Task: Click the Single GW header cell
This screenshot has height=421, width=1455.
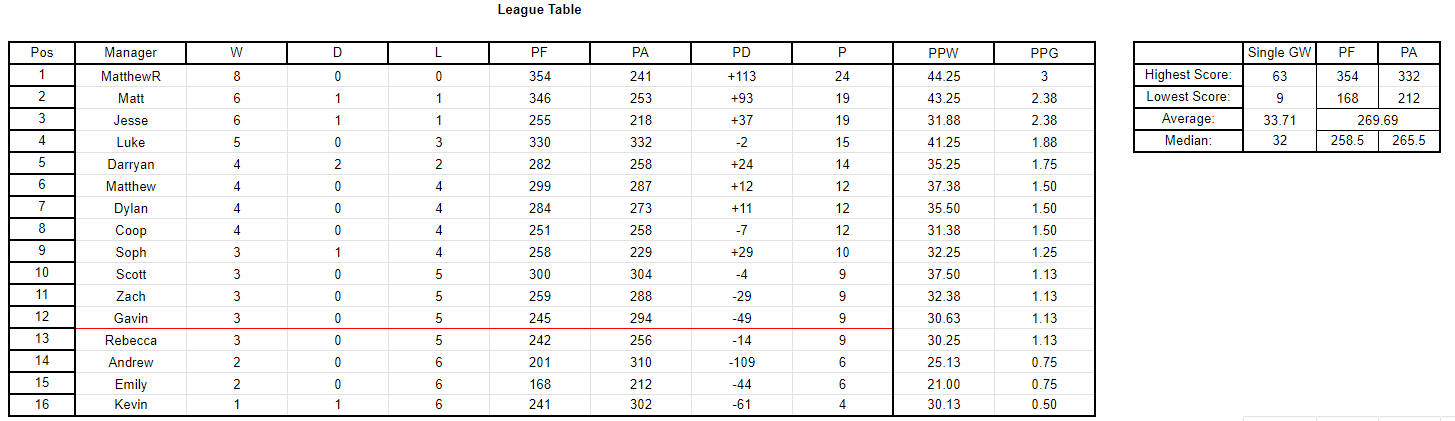Action: (x=1280, y=53)
